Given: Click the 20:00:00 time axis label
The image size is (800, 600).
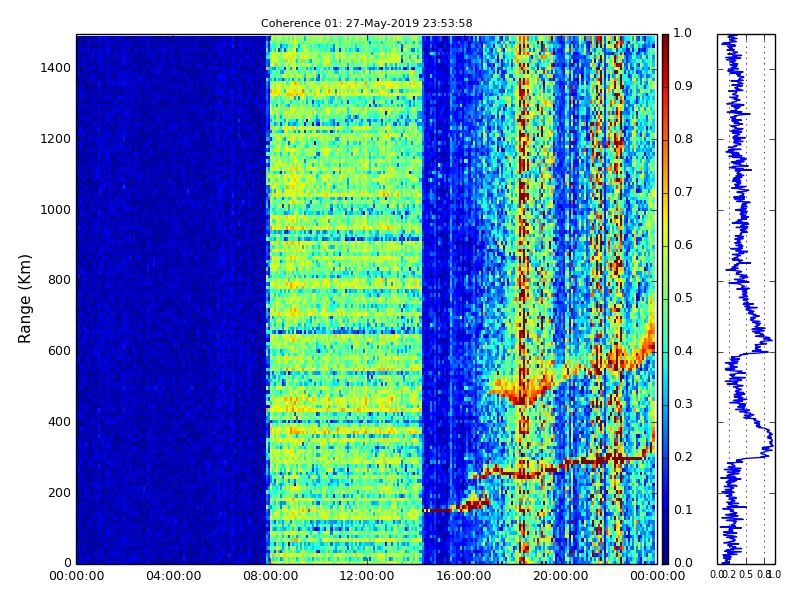Looking at the screenshot, I should [561, 576].
